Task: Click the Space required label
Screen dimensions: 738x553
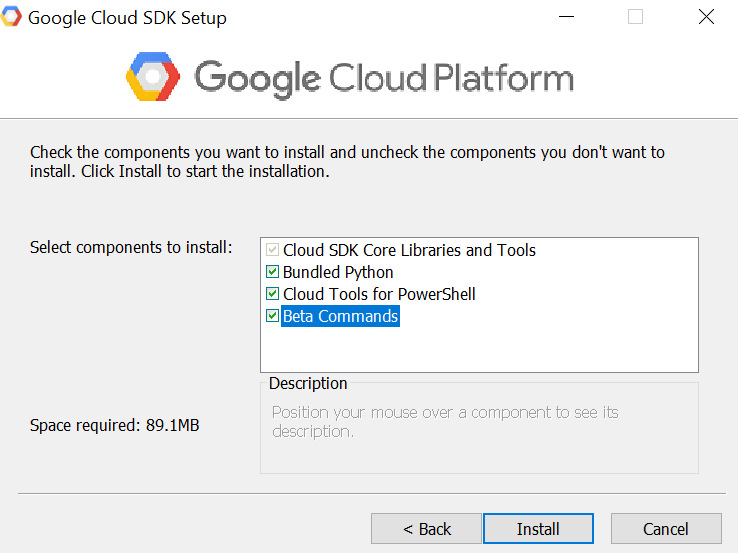Action: [114, 425]
